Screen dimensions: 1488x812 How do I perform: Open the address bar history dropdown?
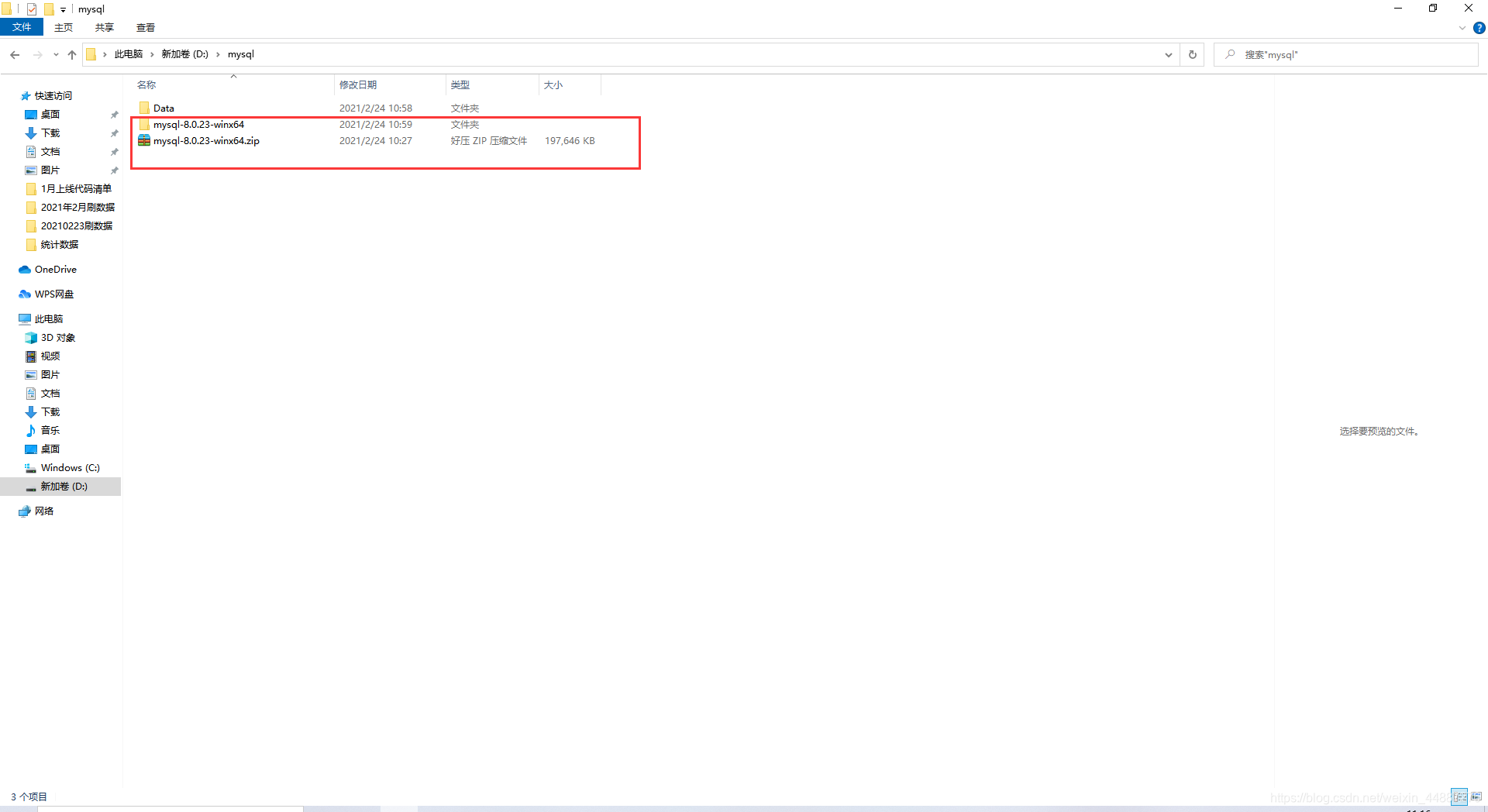pyautogui.click(x=1169, y=54)
